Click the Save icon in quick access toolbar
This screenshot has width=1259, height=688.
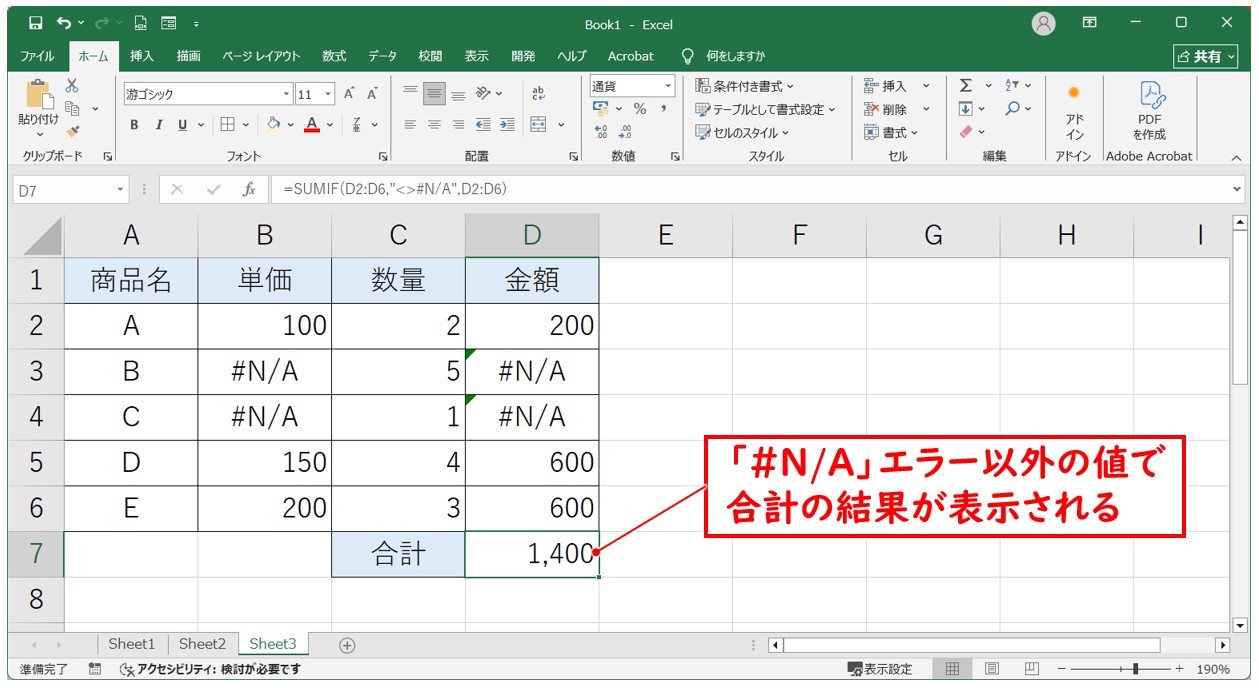point(36,23)
